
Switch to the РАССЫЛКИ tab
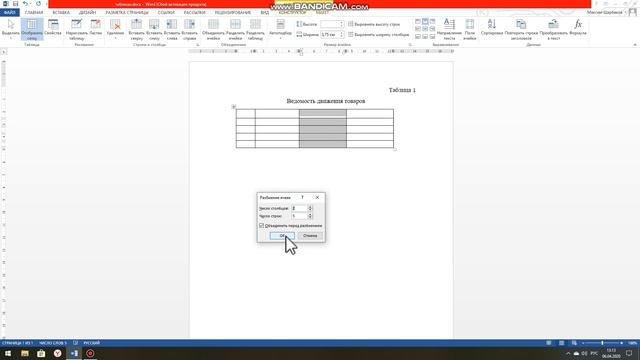pos(195,13)
